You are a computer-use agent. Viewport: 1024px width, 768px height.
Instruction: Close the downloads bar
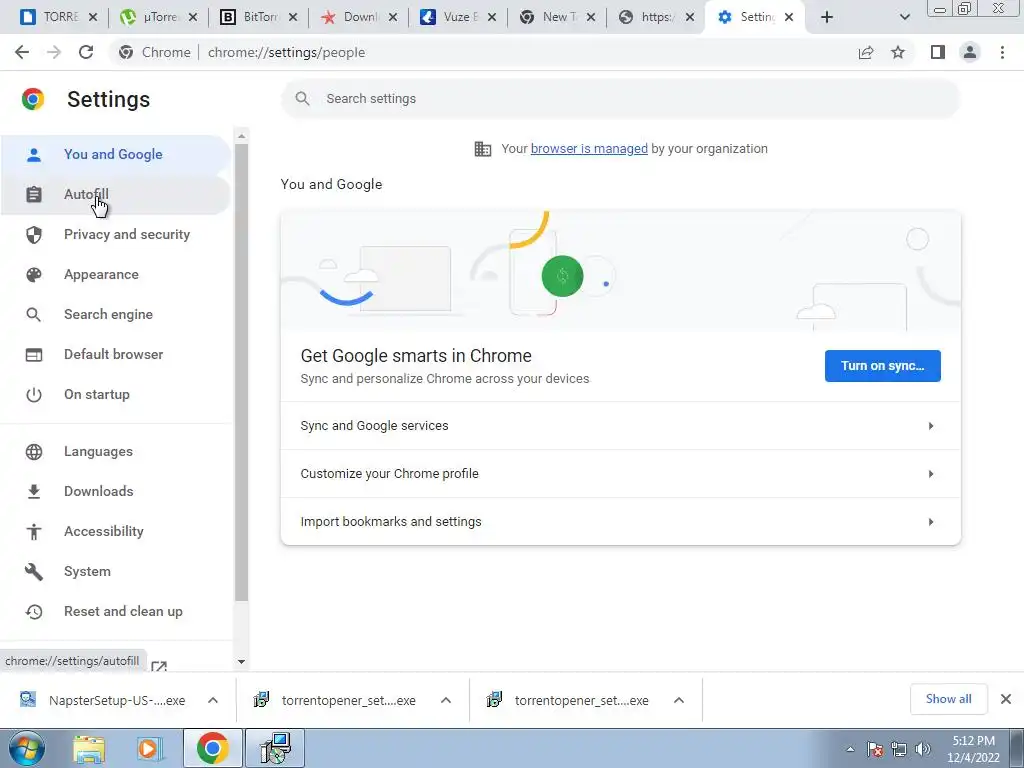[x=1006, y=699]
